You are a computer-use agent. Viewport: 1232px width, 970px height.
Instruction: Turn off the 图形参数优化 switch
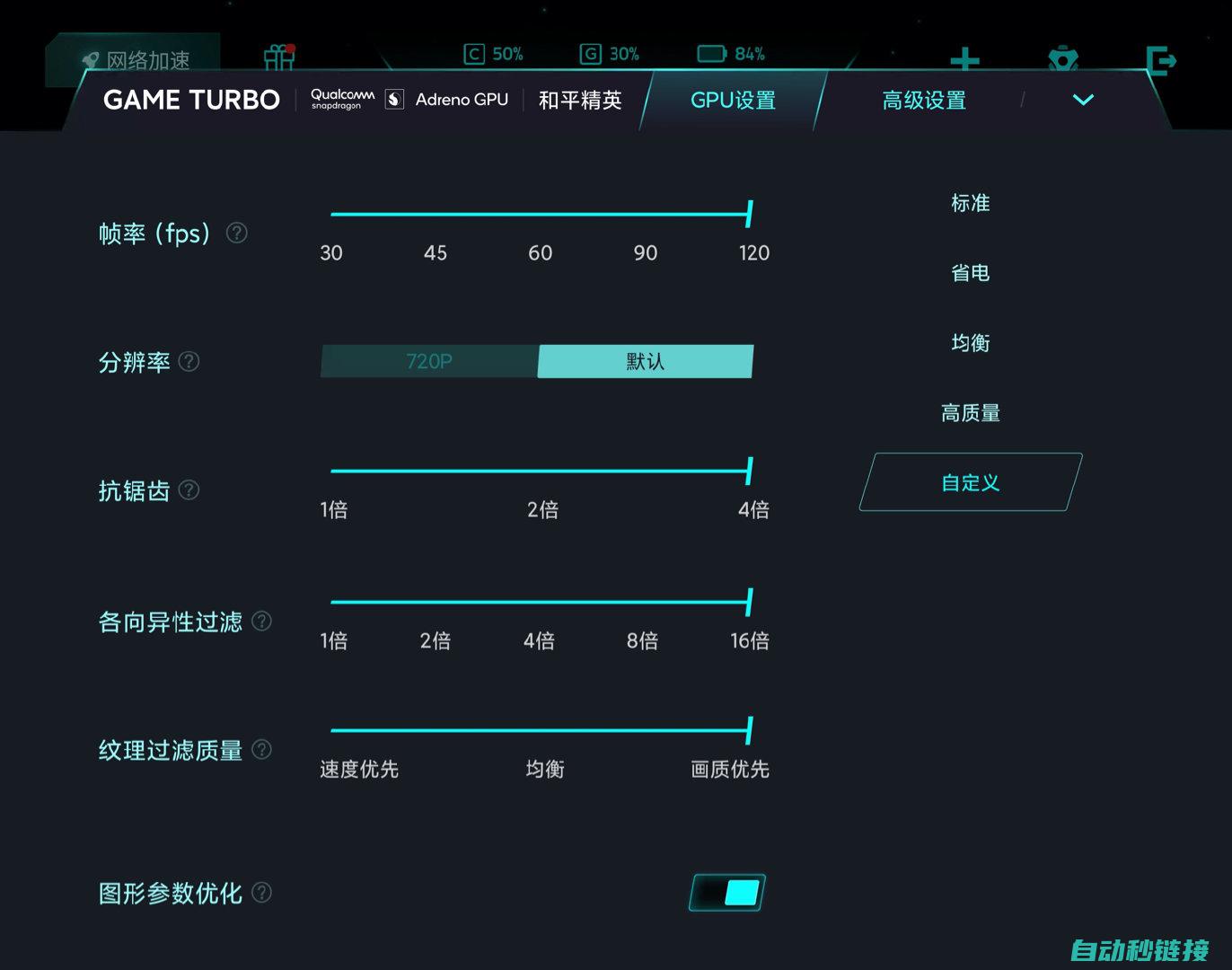[727, 893]
